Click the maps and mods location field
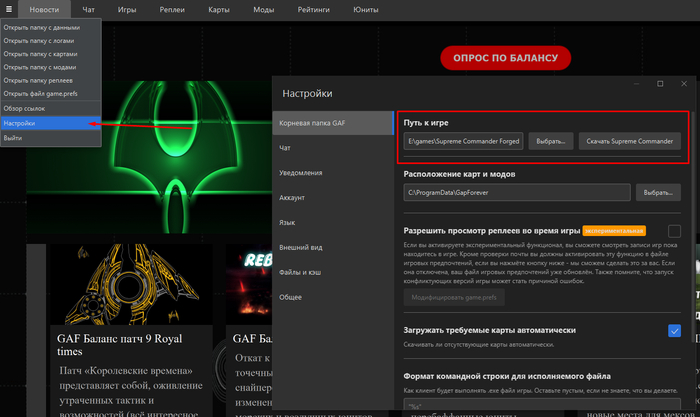The width and height of the screenshot is (700, 417). tap(517, 191)
